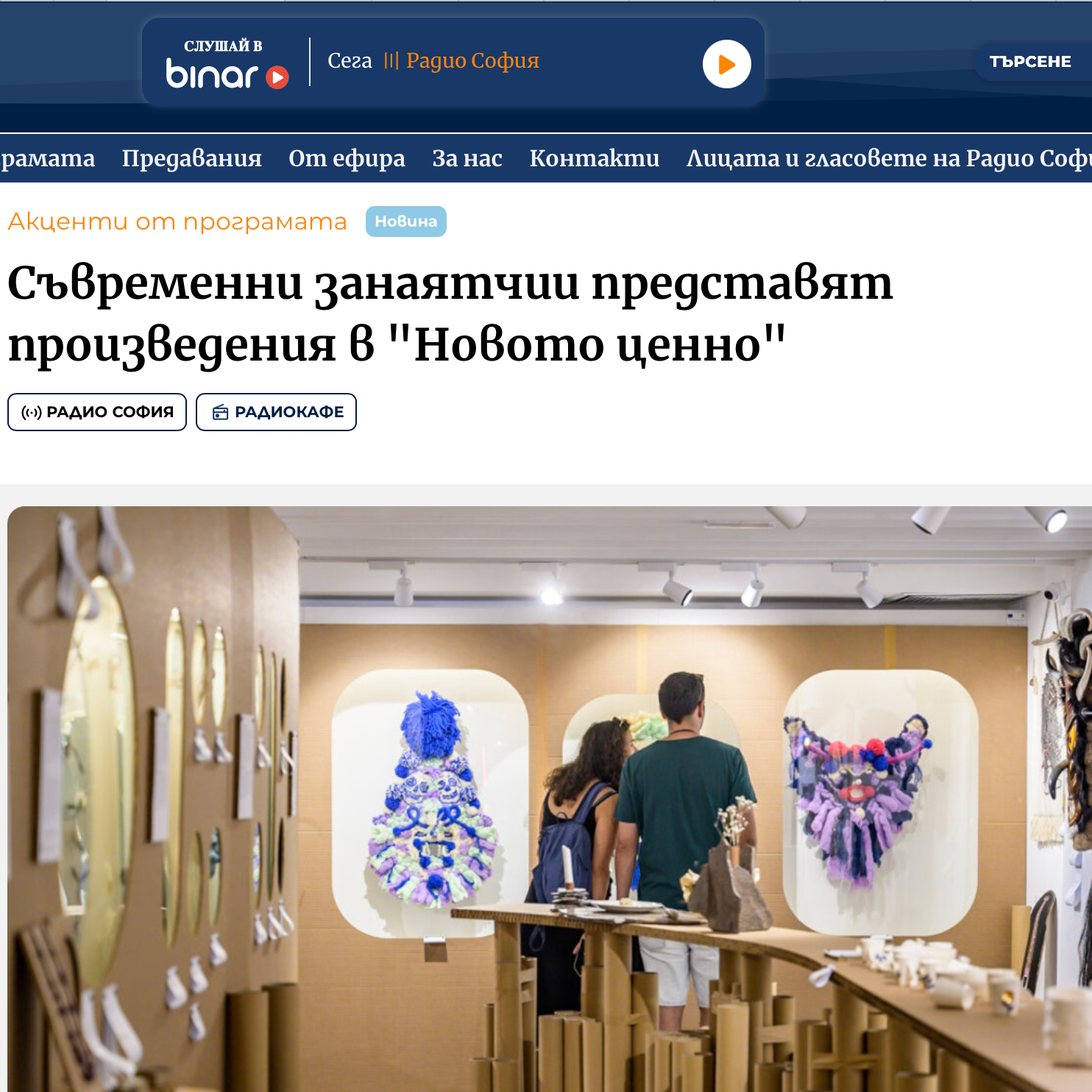The image size is (1092, 1092).
Task: Select the РАДИО СОФИЯ tag button
Action: pos(97,412)
